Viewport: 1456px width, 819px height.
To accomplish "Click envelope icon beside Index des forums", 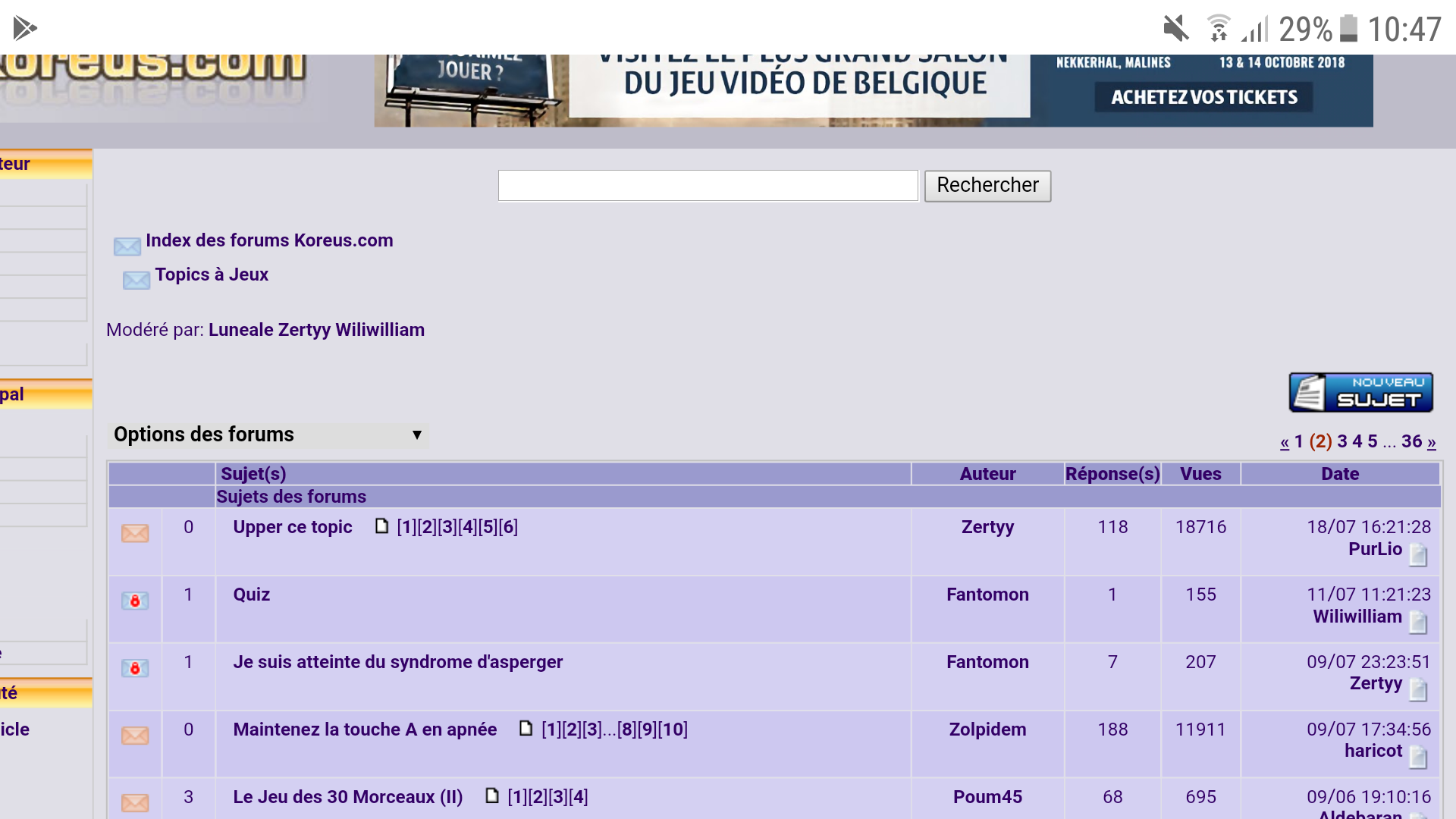I will click(x=127, y=246).
